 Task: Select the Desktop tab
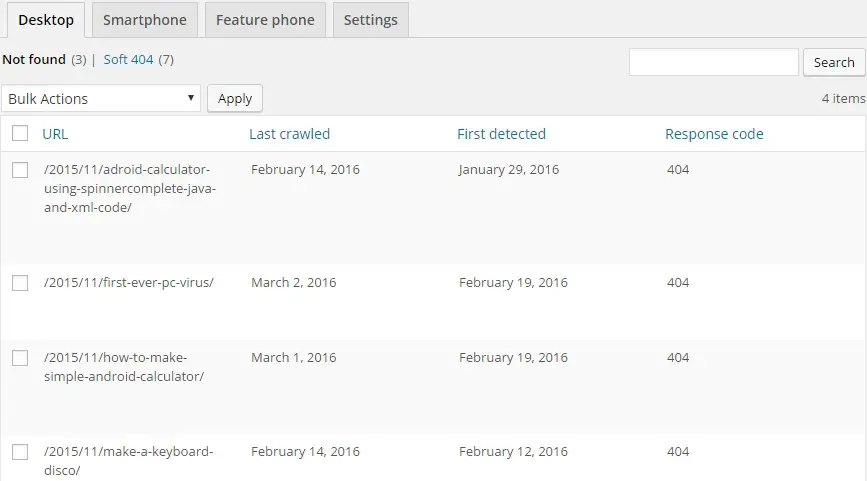(46, 20)
